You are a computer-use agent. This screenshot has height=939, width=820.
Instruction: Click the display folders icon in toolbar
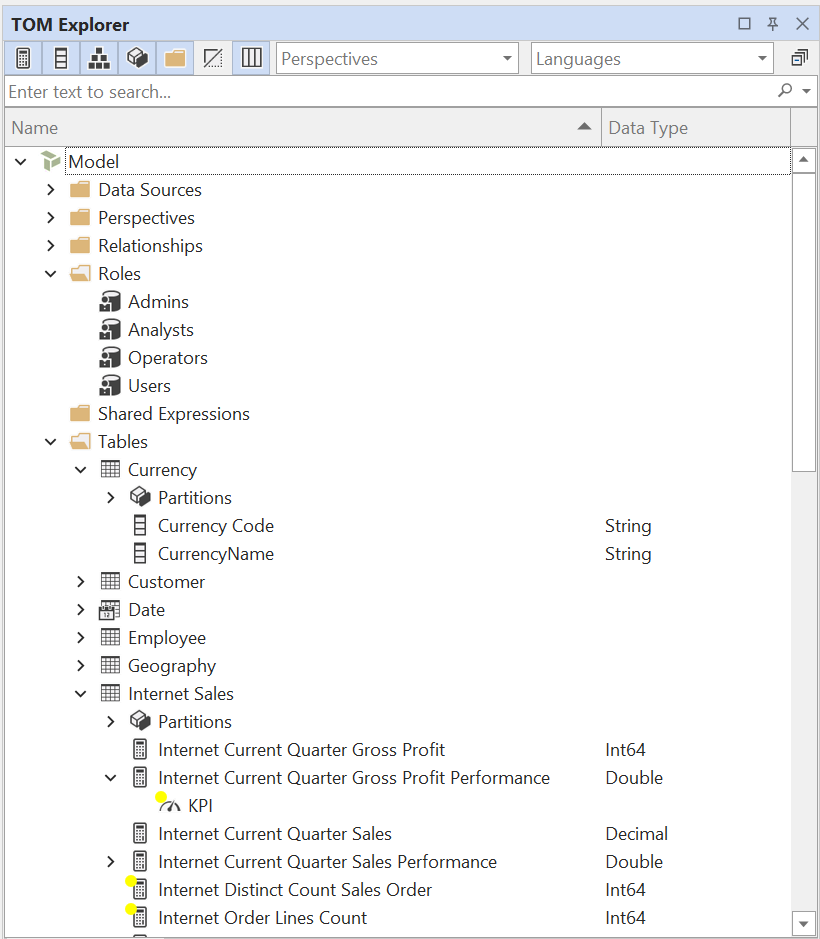tap(175, 59)
